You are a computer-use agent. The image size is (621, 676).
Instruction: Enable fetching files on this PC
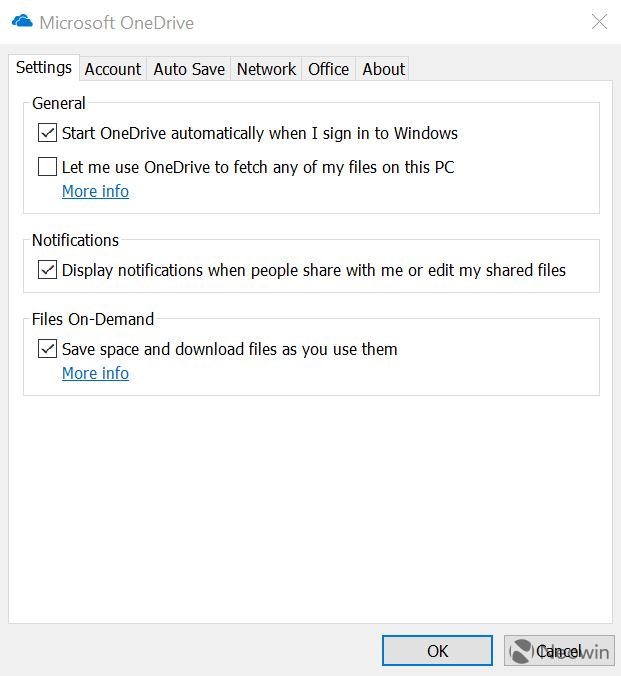pos(47,167)
